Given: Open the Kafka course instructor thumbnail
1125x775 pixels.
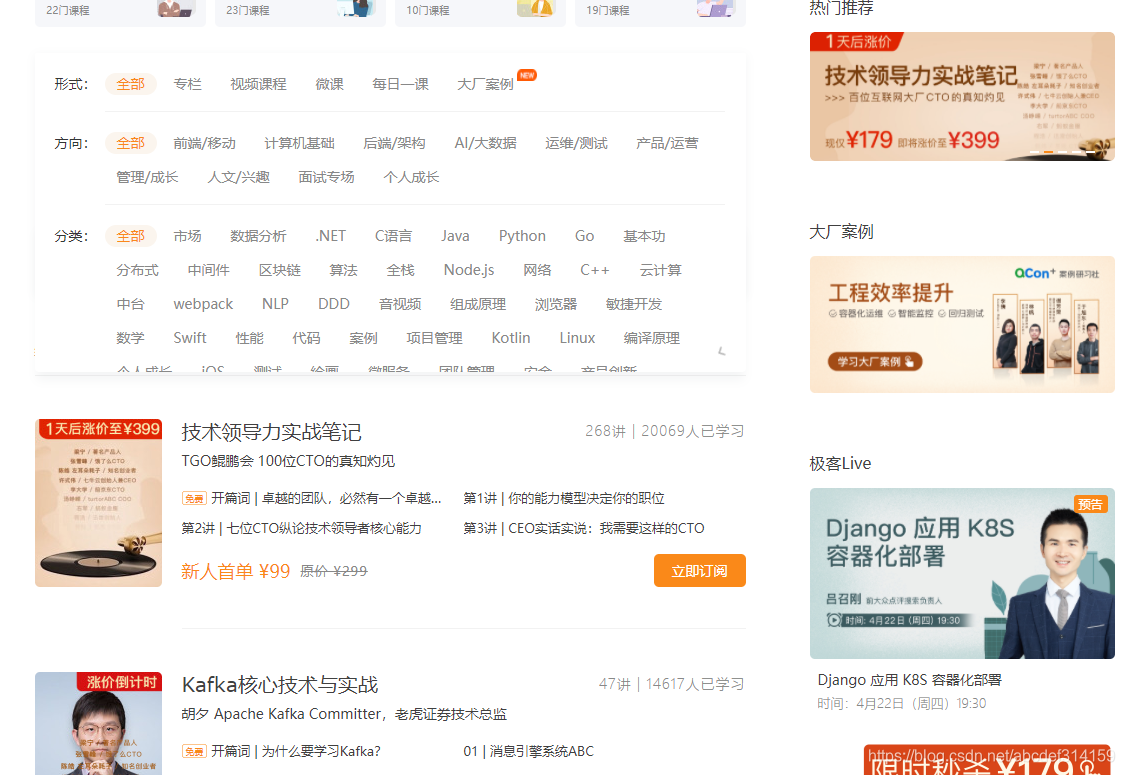Looking at the screenshot, I should pos(98,723).
